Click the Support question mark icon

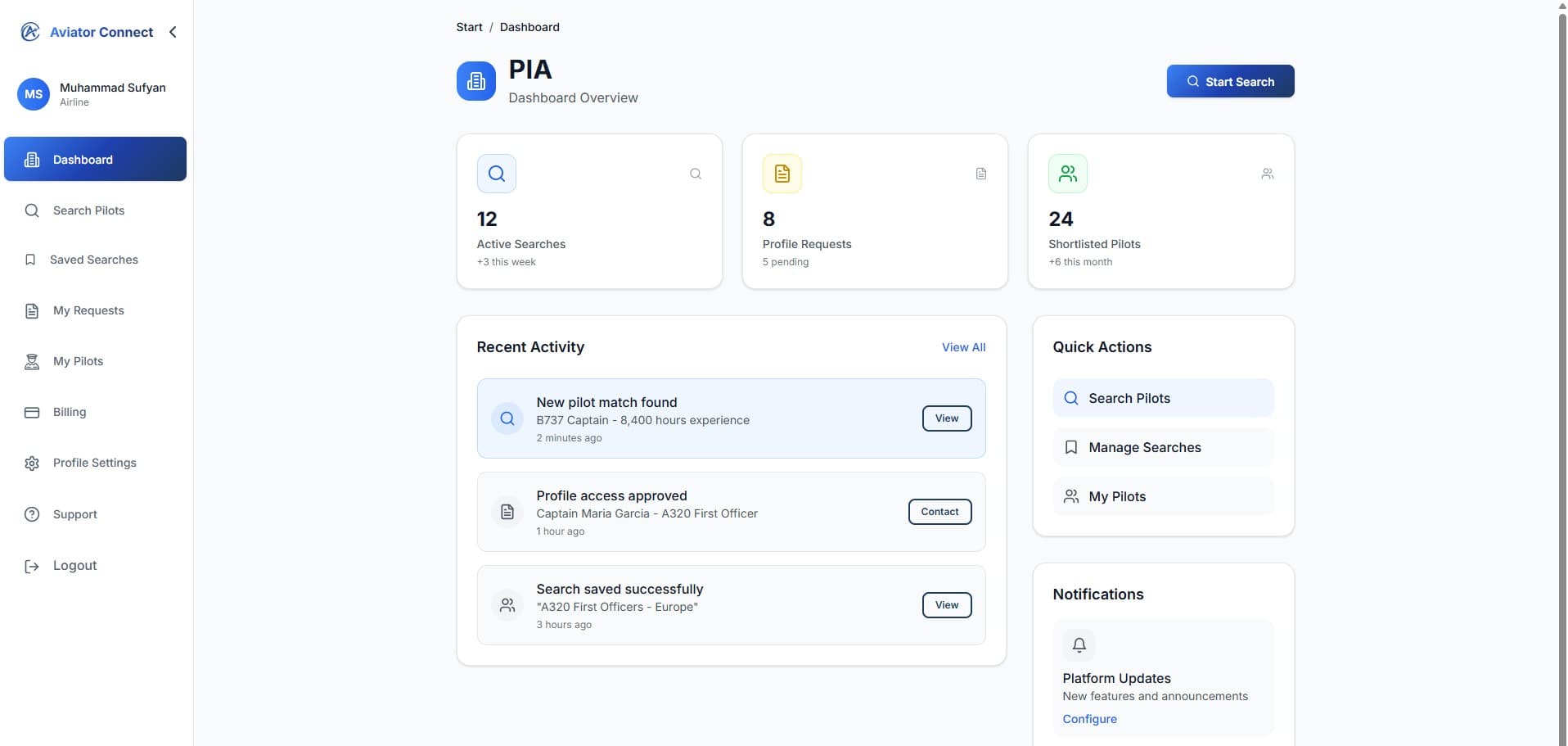click(x=32, y=514)
